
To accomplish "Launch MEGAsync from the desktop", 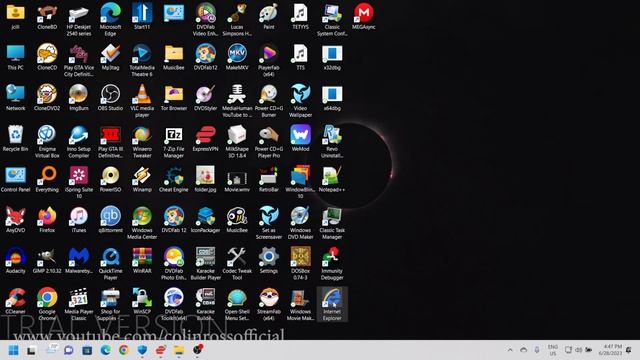I will (364, 17).
